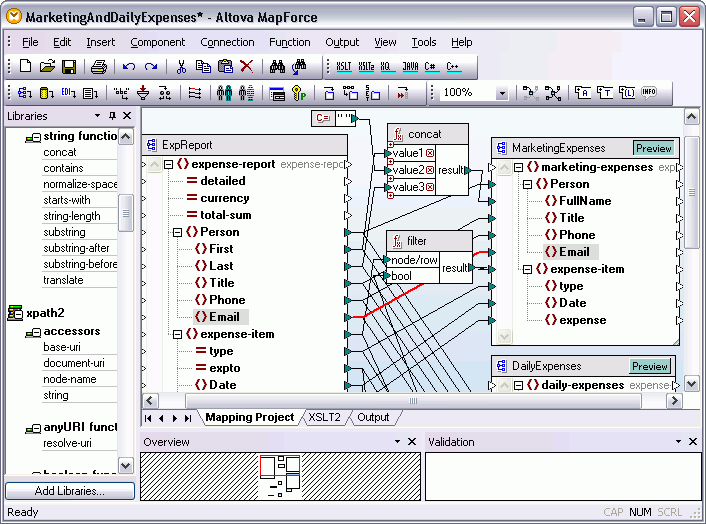Click Preview button on MarketingExpenses

653,148
